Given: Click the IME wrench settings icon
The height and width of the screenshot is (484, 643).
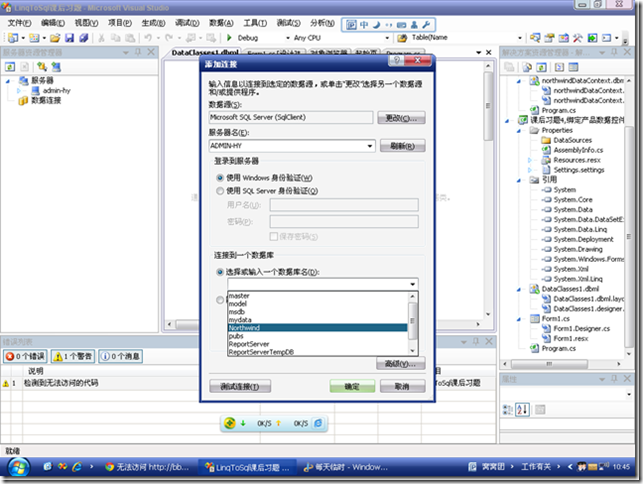Looking at the screenshot, I should coord(426,25).
